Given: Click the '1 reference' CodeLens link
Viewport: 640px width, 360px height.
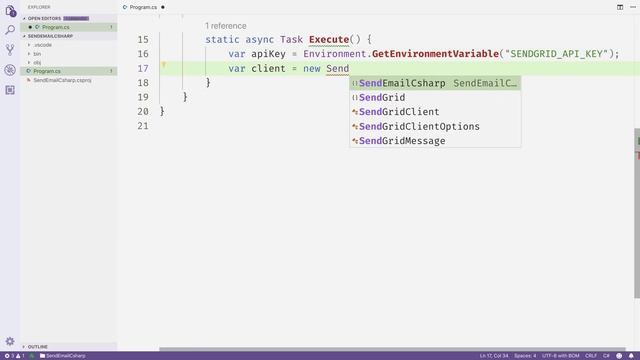Looking at the screenshot, I should tap(226, 26).
